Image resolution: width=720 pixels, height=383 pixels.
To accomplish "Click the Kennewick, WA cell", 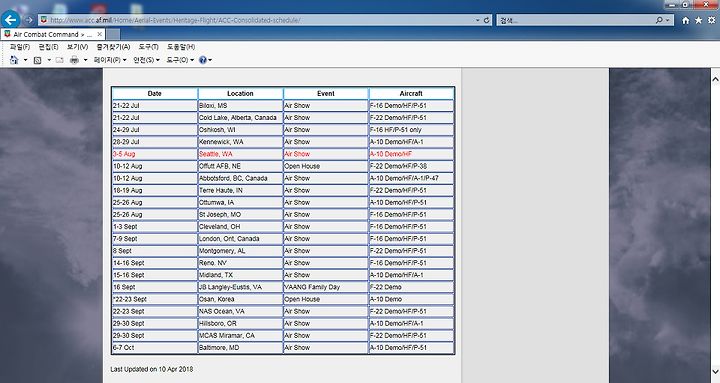I will tap(240, 142).
